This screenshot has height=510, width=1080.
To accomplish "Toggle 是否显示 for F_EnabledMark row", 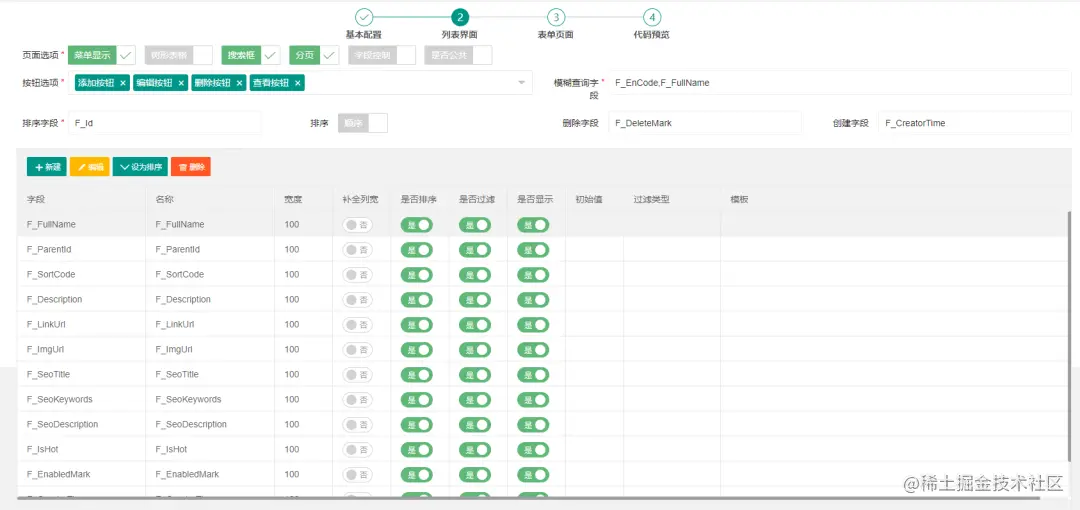I will pos(533,474).
